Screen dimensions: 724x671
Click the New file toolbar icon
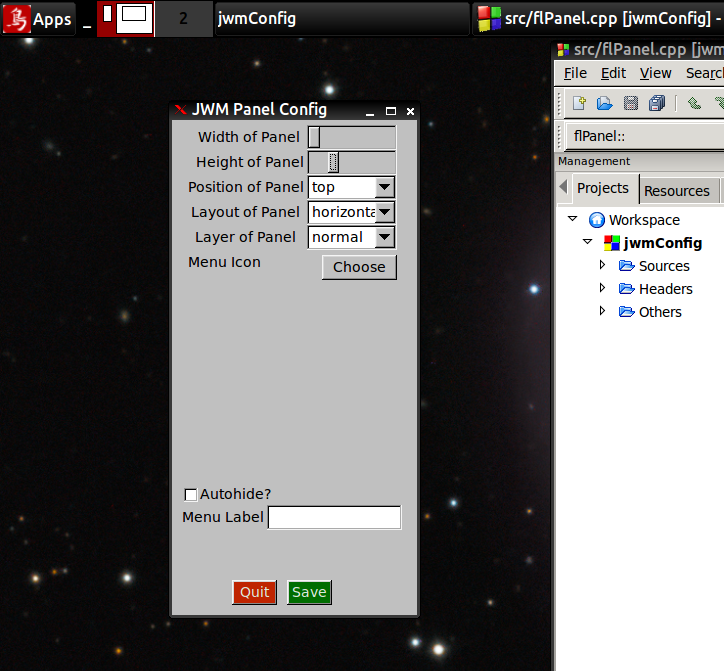[579, 103]
